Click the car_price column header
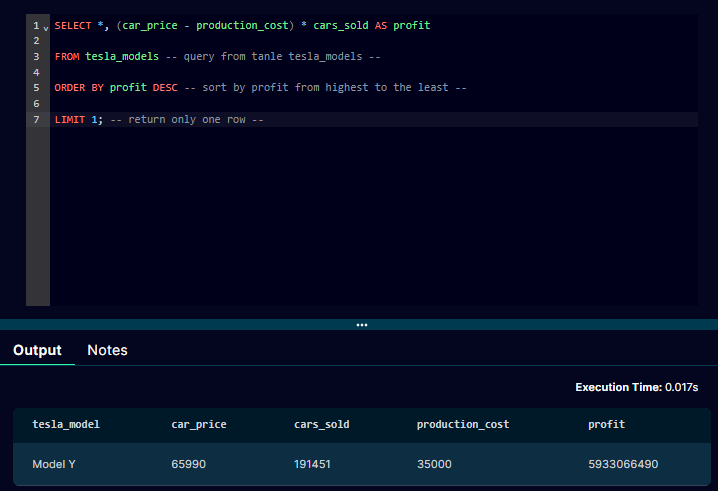The width and height of the screenshot is (718, 491). click(x=199, y=425)
